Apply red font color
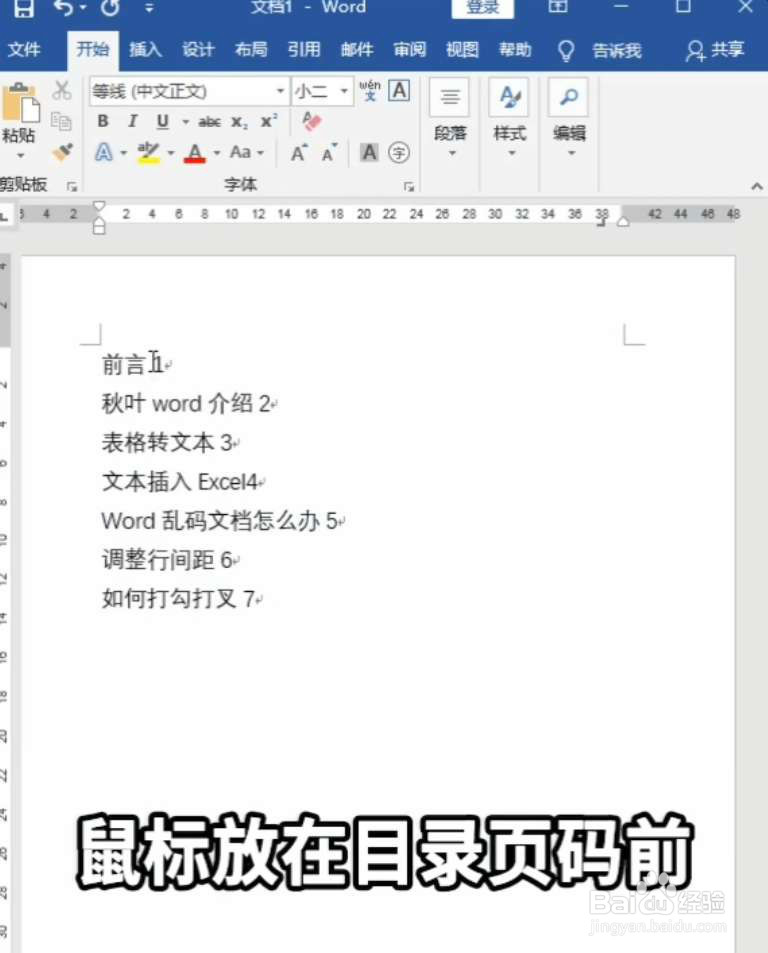768x953 pixels. coord(194,153)
